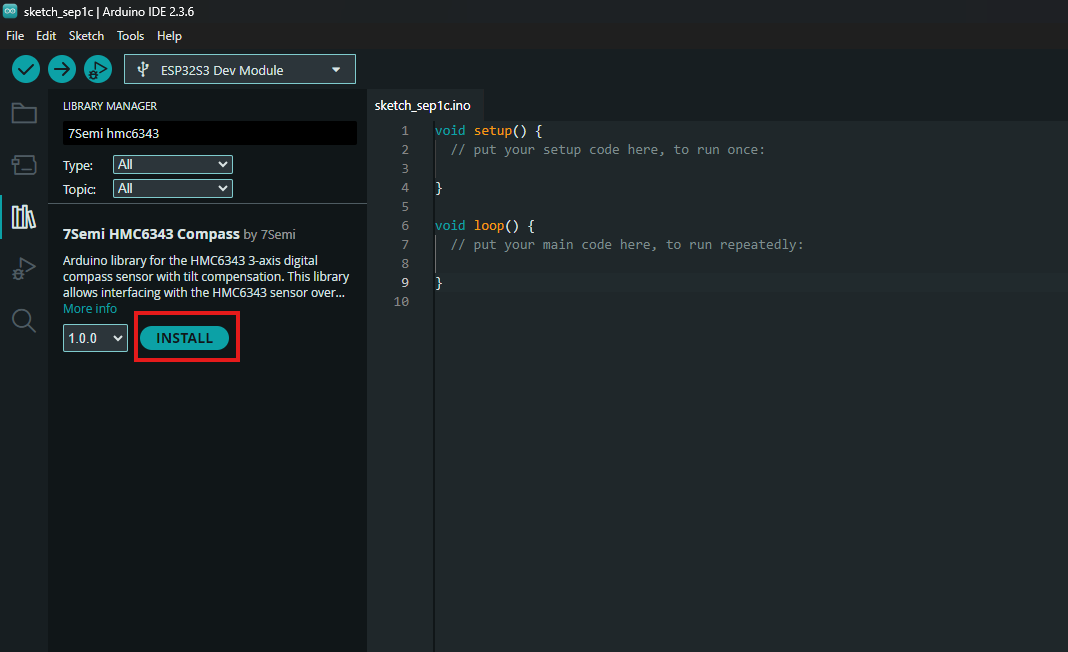
Task: Open the Tools menu
Action: (130, 35)
